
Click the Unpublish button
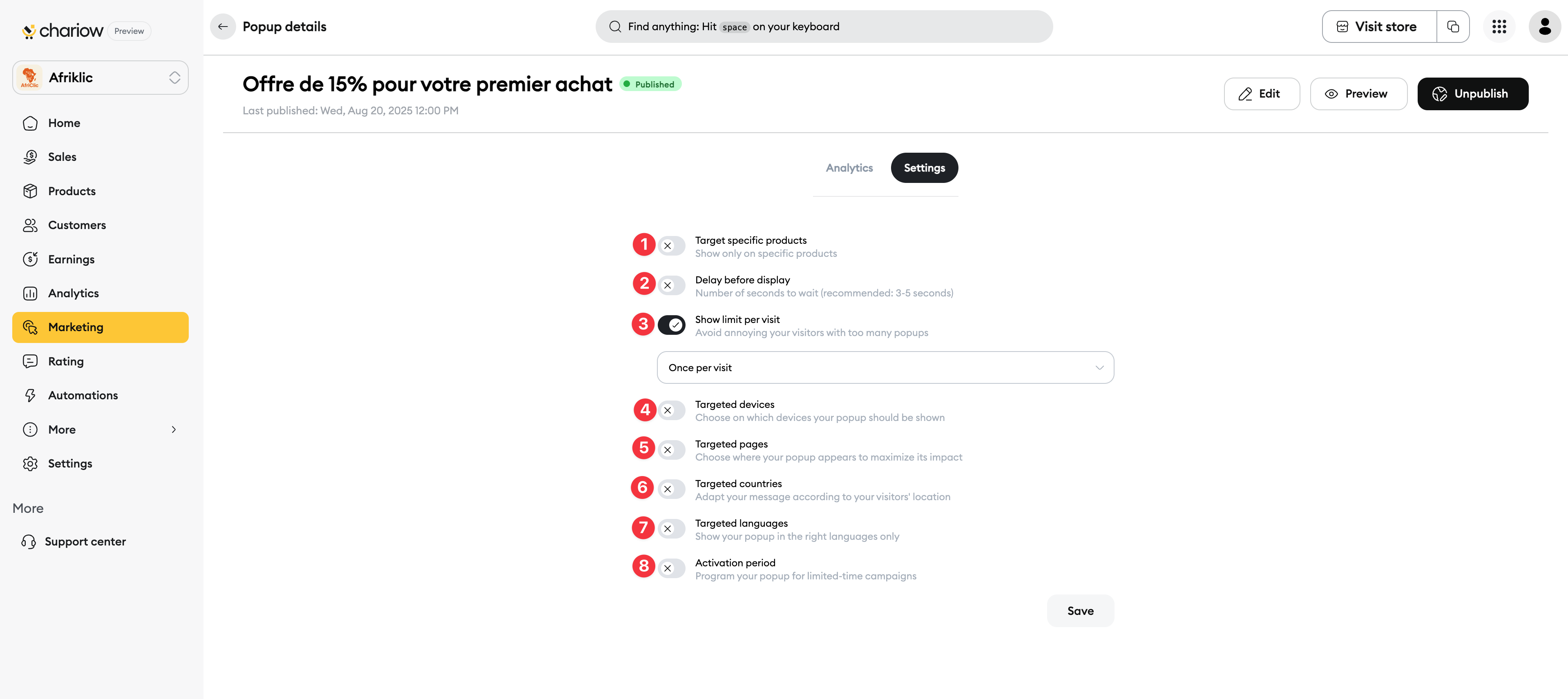click(1472, 93)
